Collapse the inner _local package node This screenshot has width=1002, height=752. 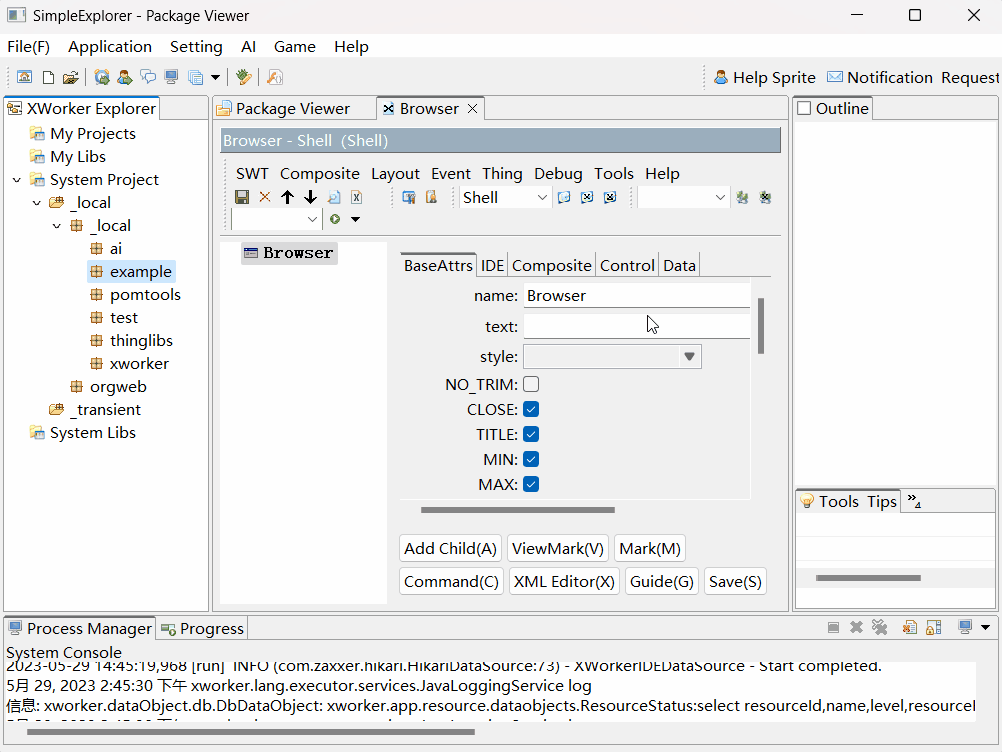tap(57, 226)
